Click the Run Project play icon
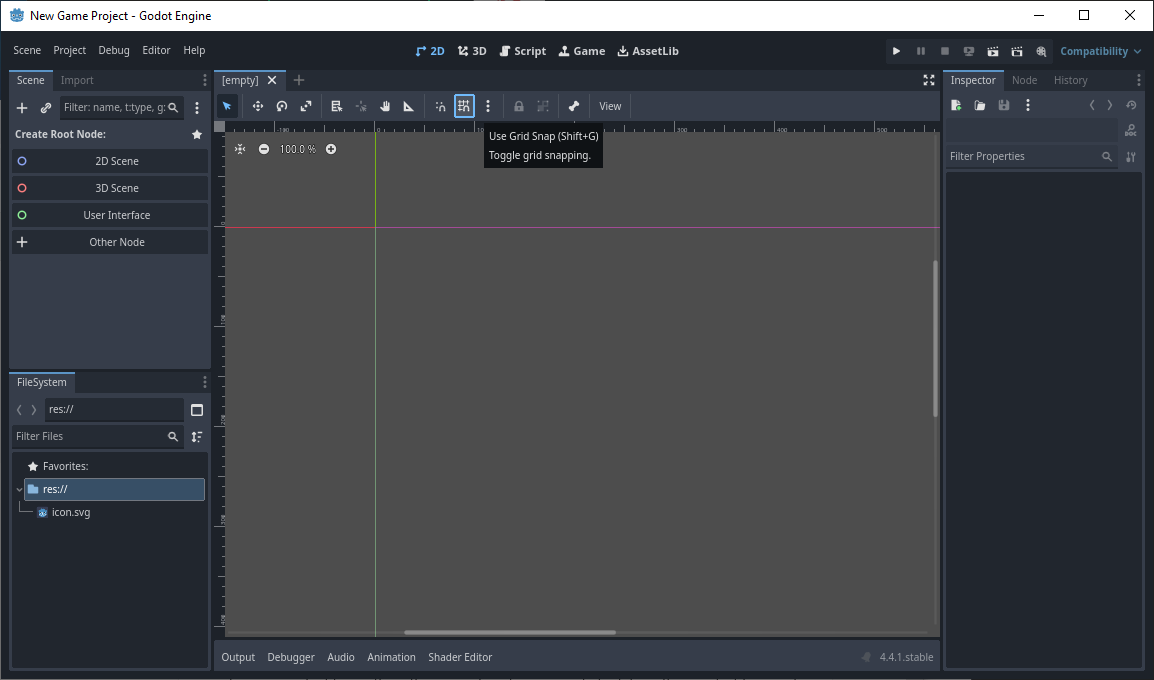The image size is (1154, 680). pyautogui.click(x=896, y=51)
